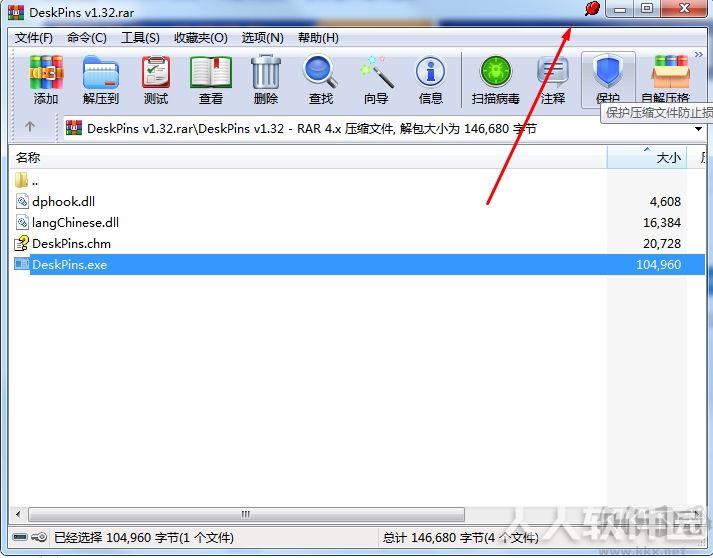Open the File (文件) menu
713x558 pixels.
click(x=33, y=38)
